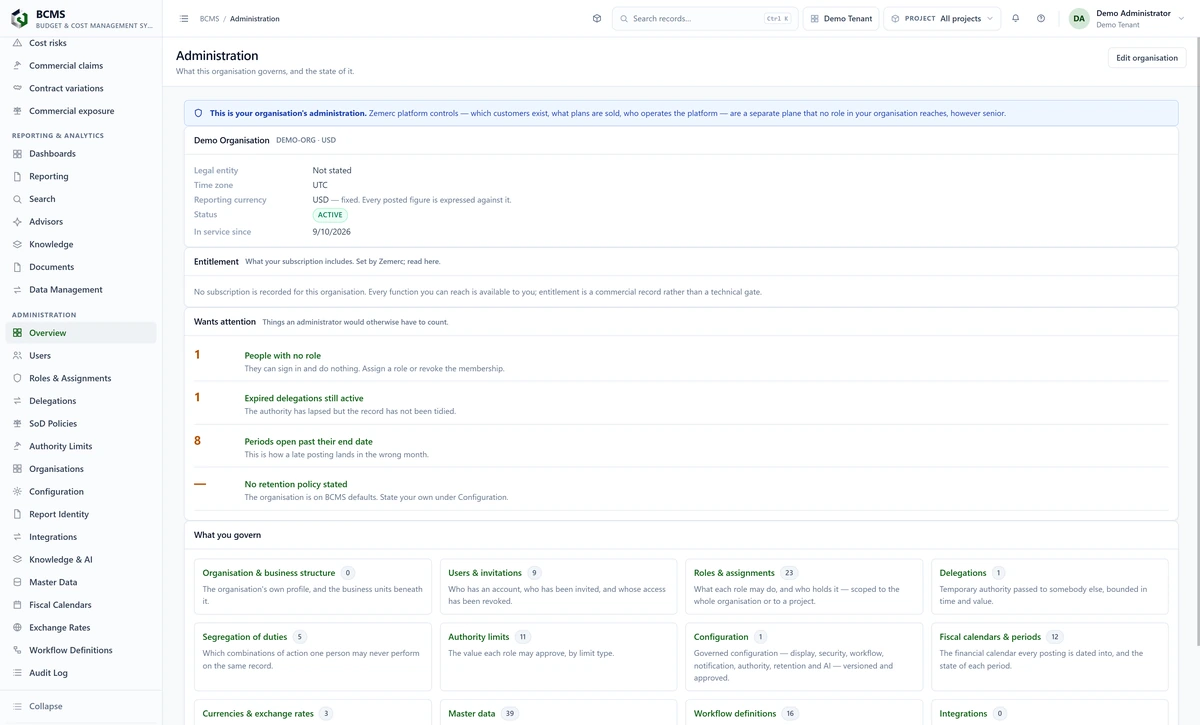Click the Fiscal Calendars icon
The image size is (1200, 725).
click(x=18, y=605)
